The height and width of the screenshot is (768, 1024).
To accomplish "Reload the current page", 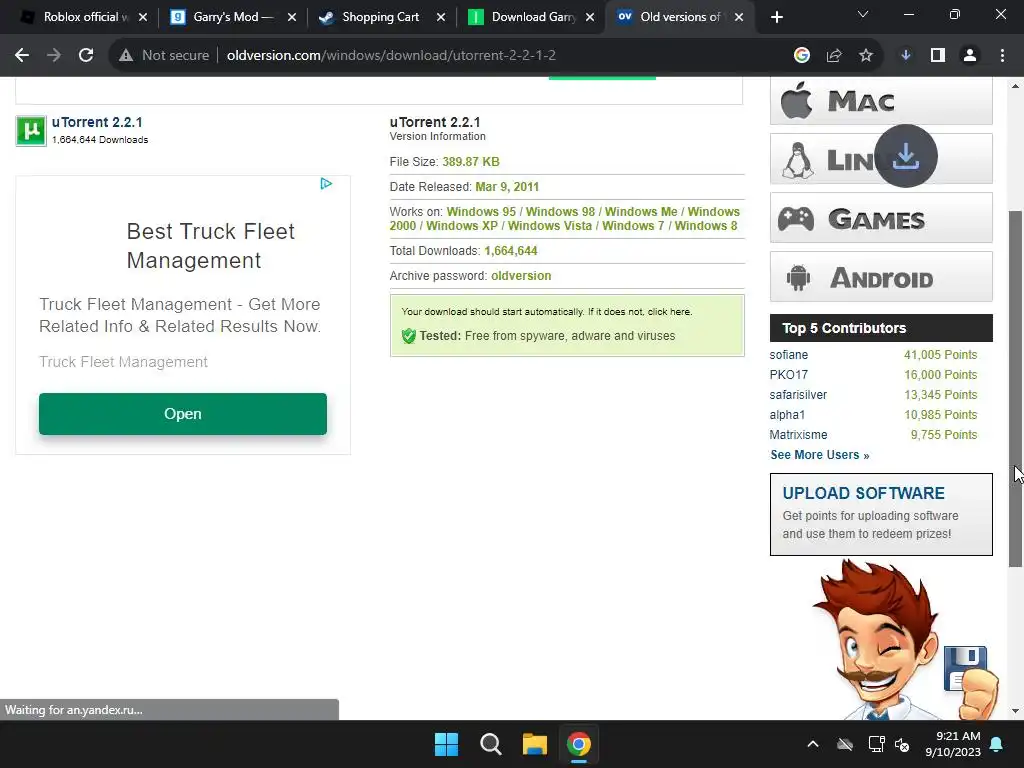I will click(x=86, y=56).
